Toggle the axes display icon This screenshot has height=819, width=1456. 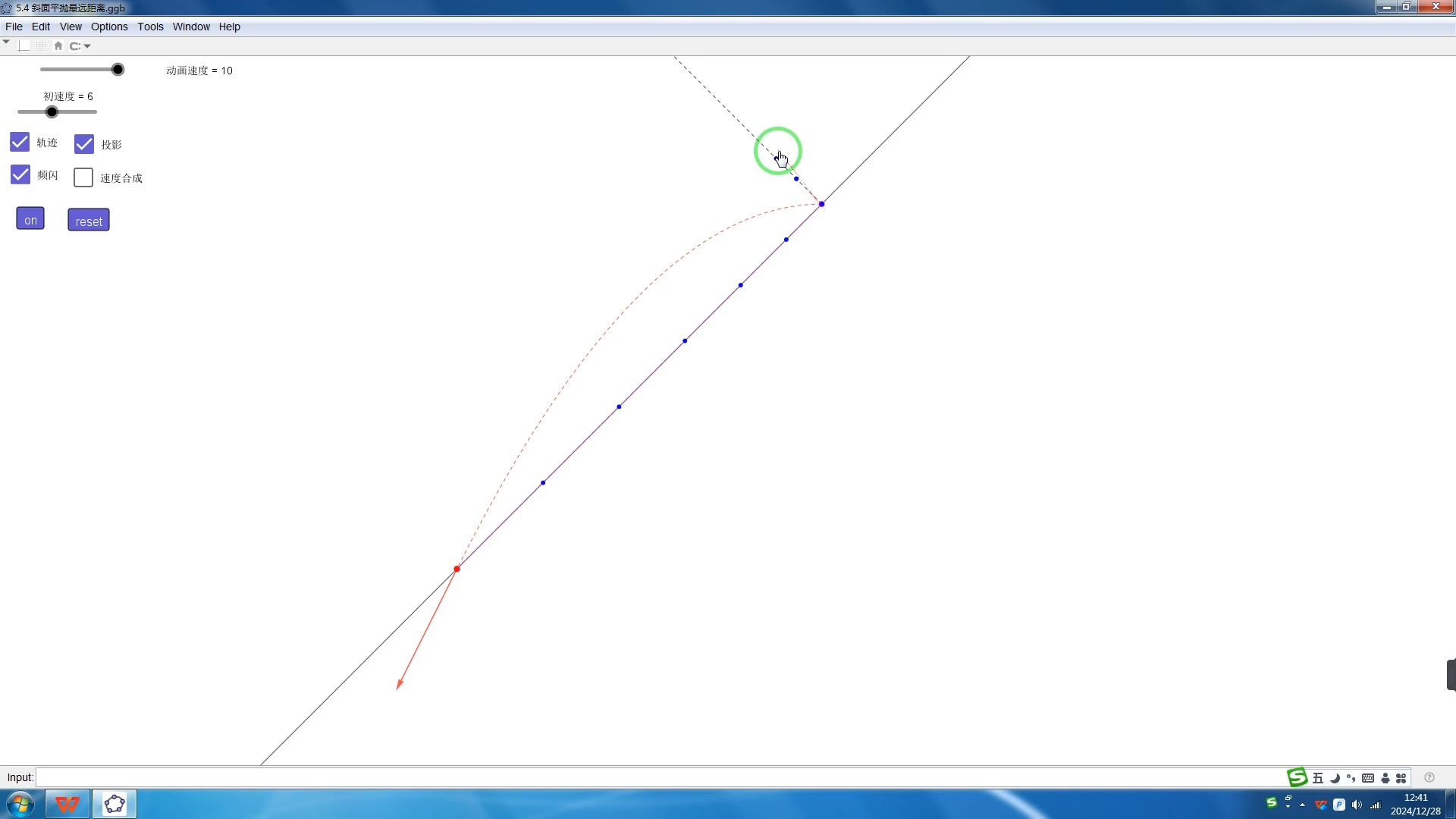pos(24,46)
